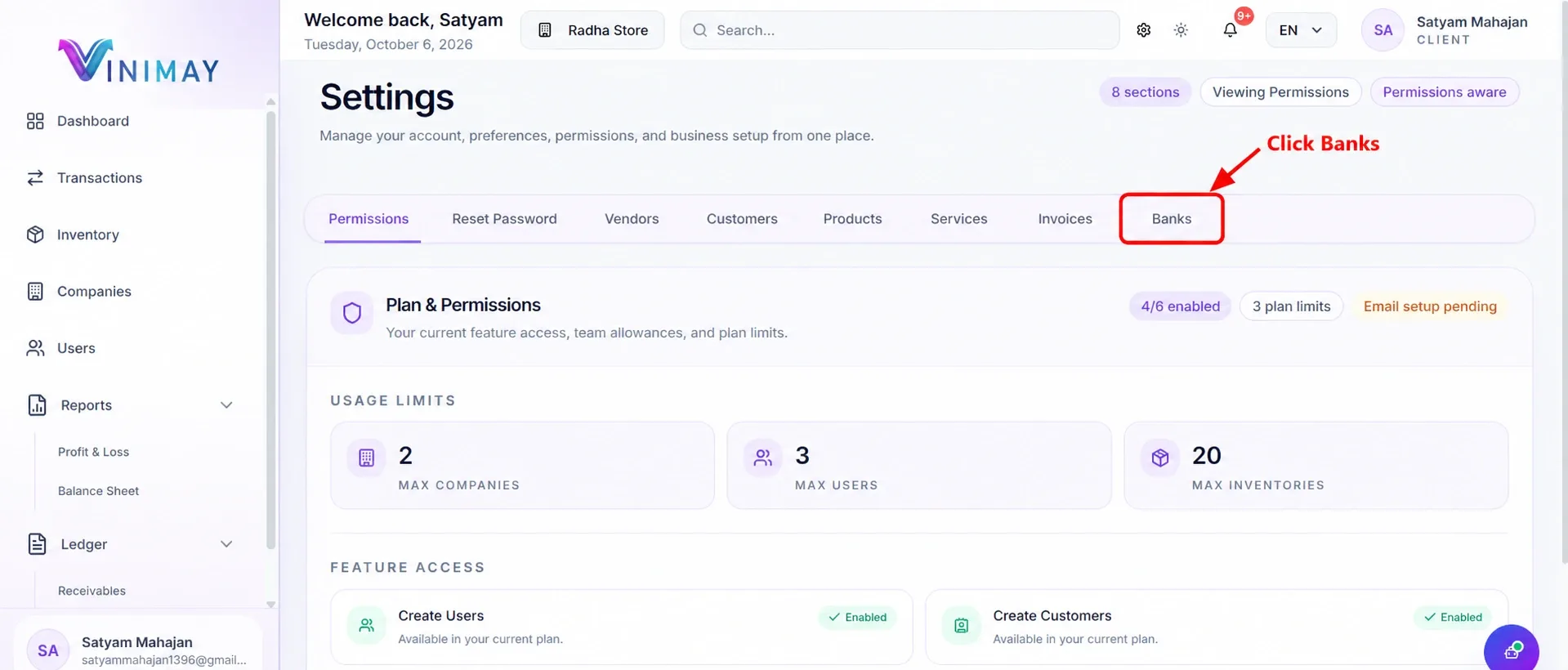This screenshot has height=670, width=1568.
Task: Open Balance Sheet report link
Action: (x=98, y=491)
